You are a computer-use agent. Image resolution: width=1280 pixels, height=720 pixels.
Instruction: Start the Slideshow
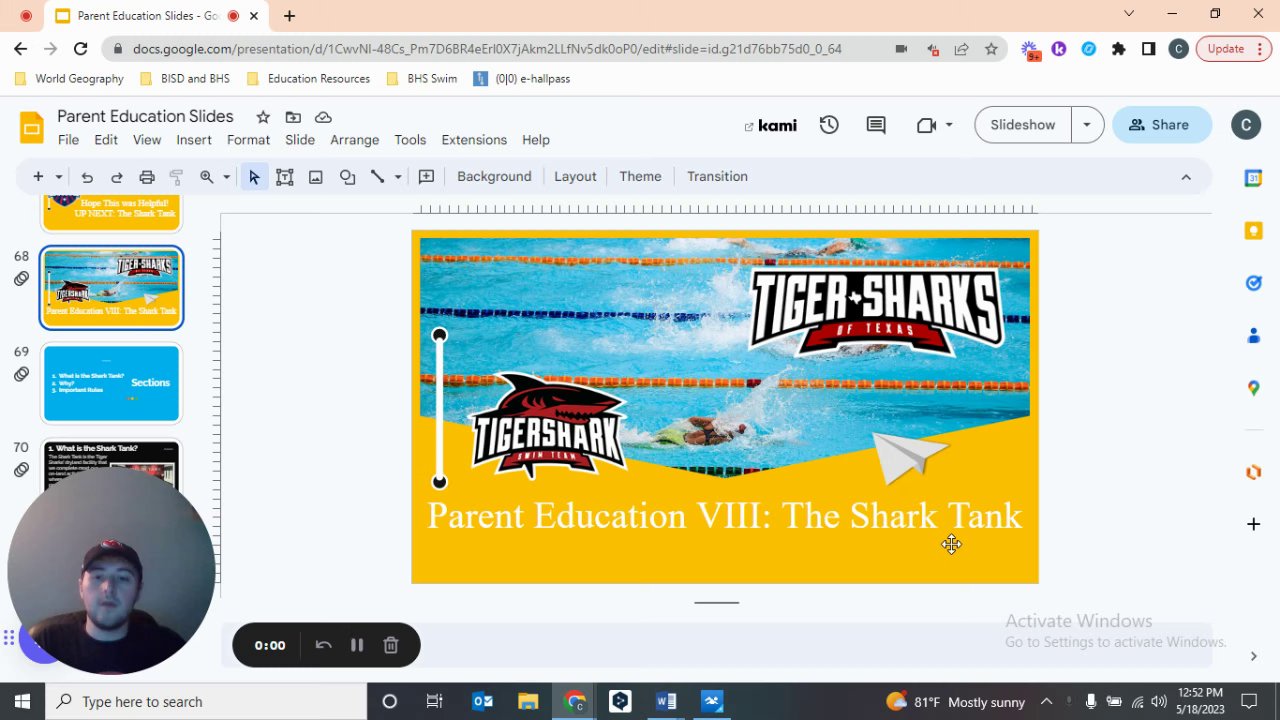1022,125
